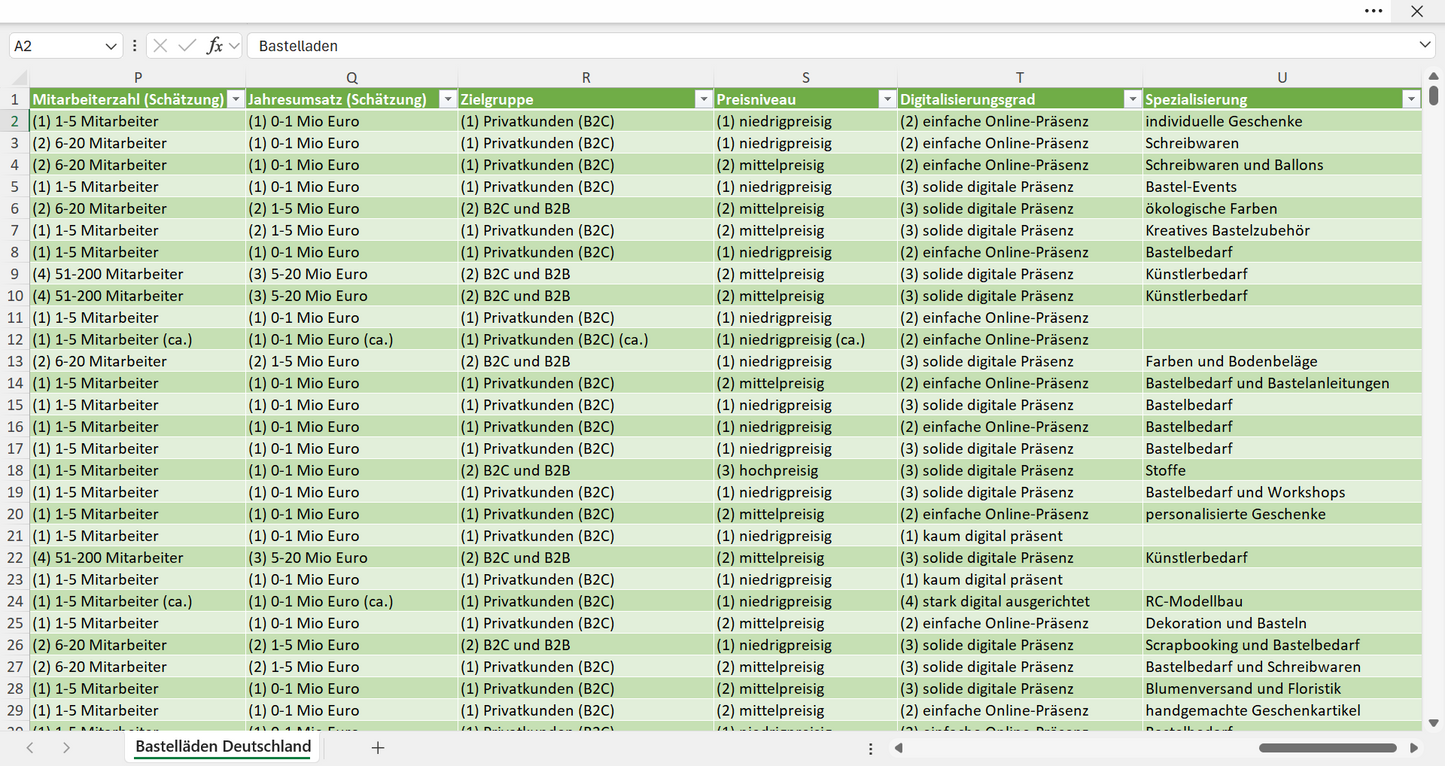Select cell 'Schreibwaren und Ballons'

1282,165
